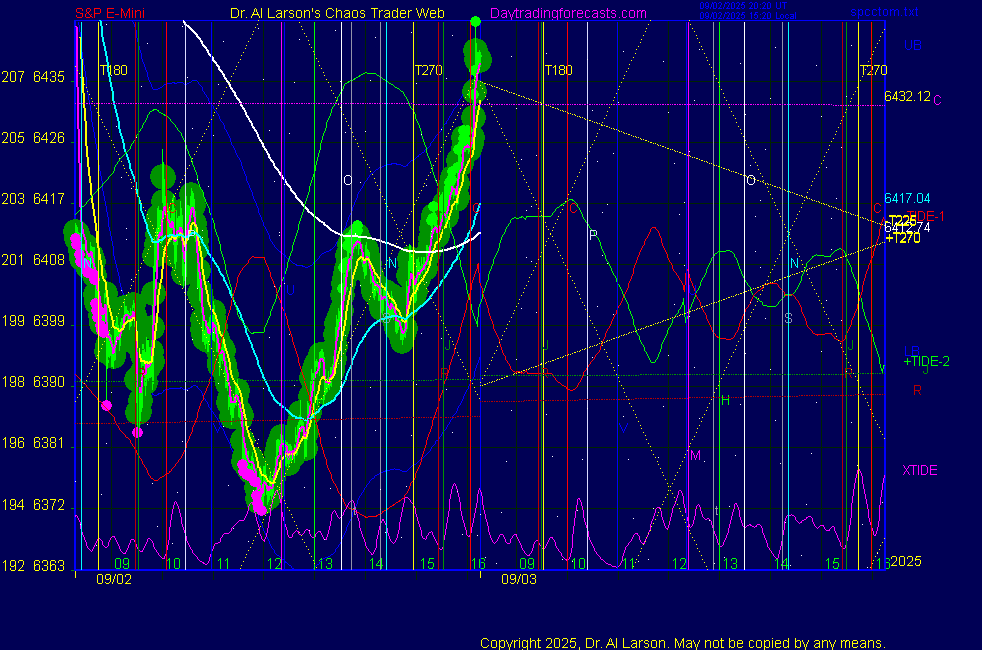The height and width of the screenshot is (650, 982).
Task: Click the white 'O' marker on yellow trendline
Action: [750, 180]
